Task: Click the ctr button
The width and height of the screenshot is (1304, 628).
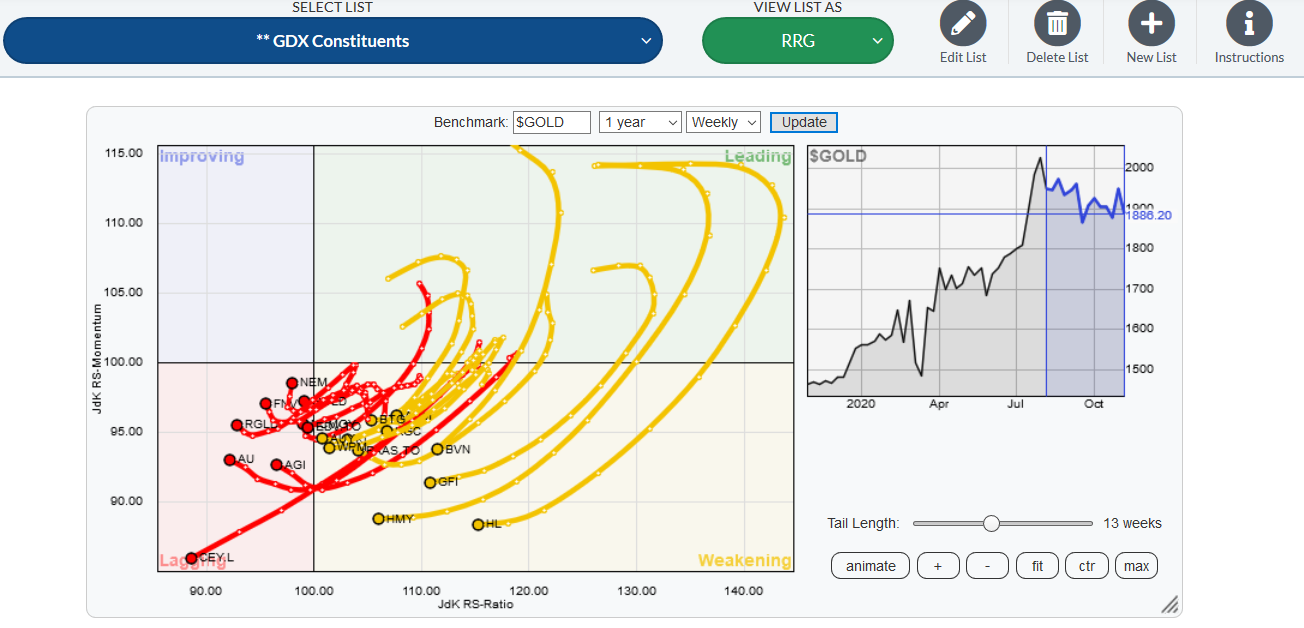Action: 1086,566
